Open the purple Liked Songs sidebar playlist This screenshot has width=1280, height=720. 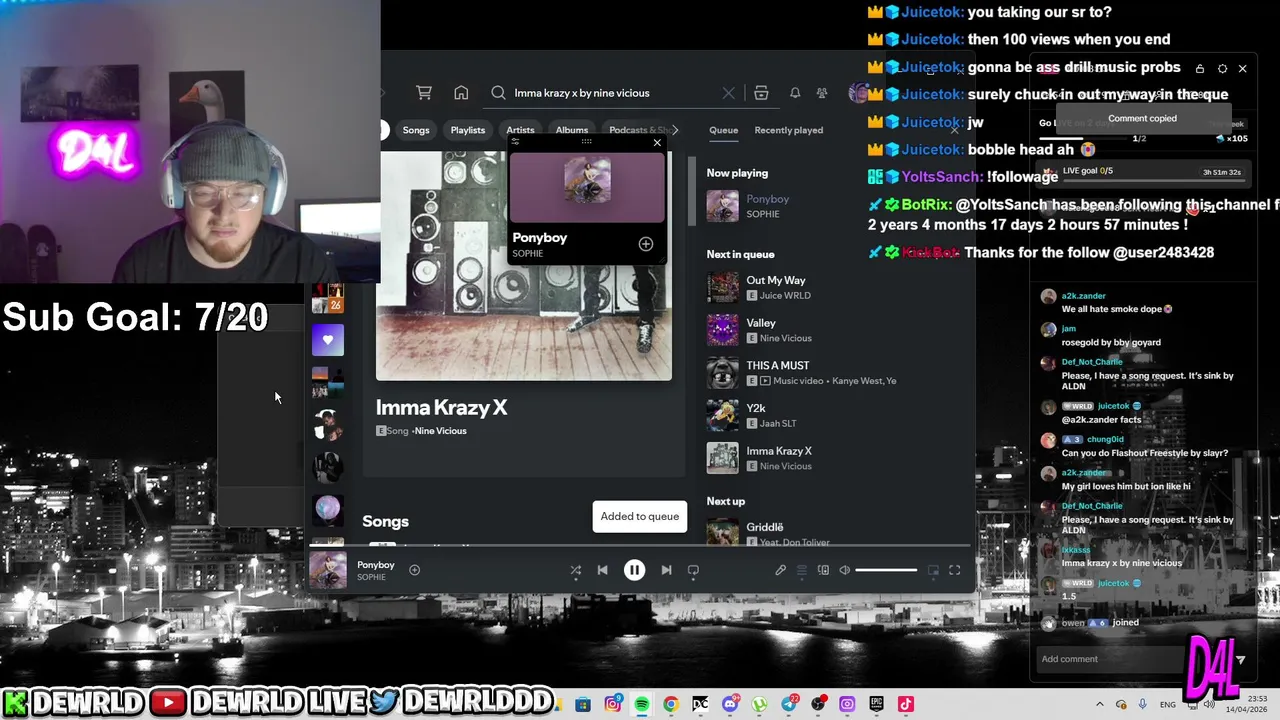[327, 340]
